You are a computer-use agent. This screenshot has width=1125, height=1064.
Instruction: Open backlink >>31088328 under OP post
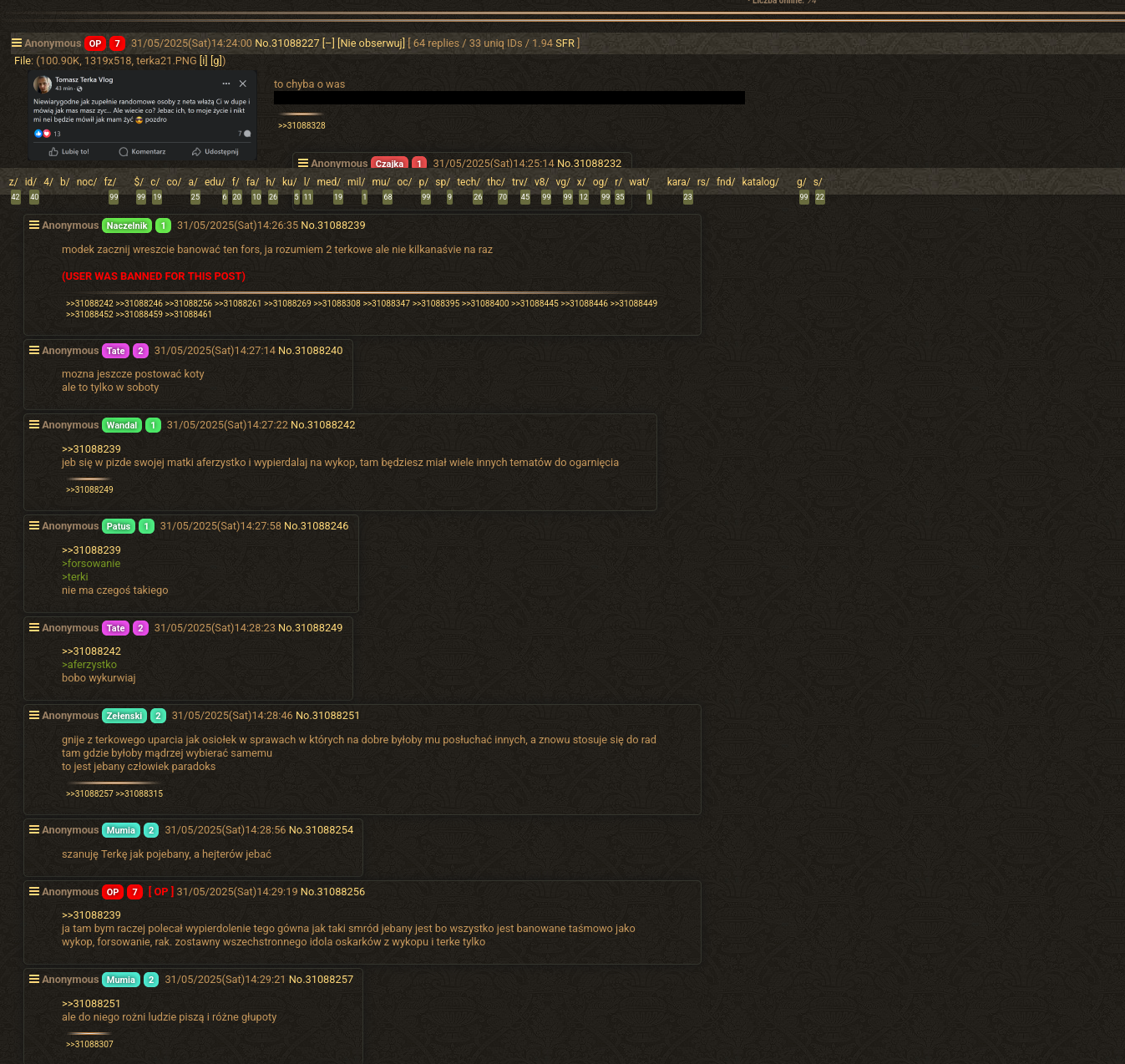[302, 125]
